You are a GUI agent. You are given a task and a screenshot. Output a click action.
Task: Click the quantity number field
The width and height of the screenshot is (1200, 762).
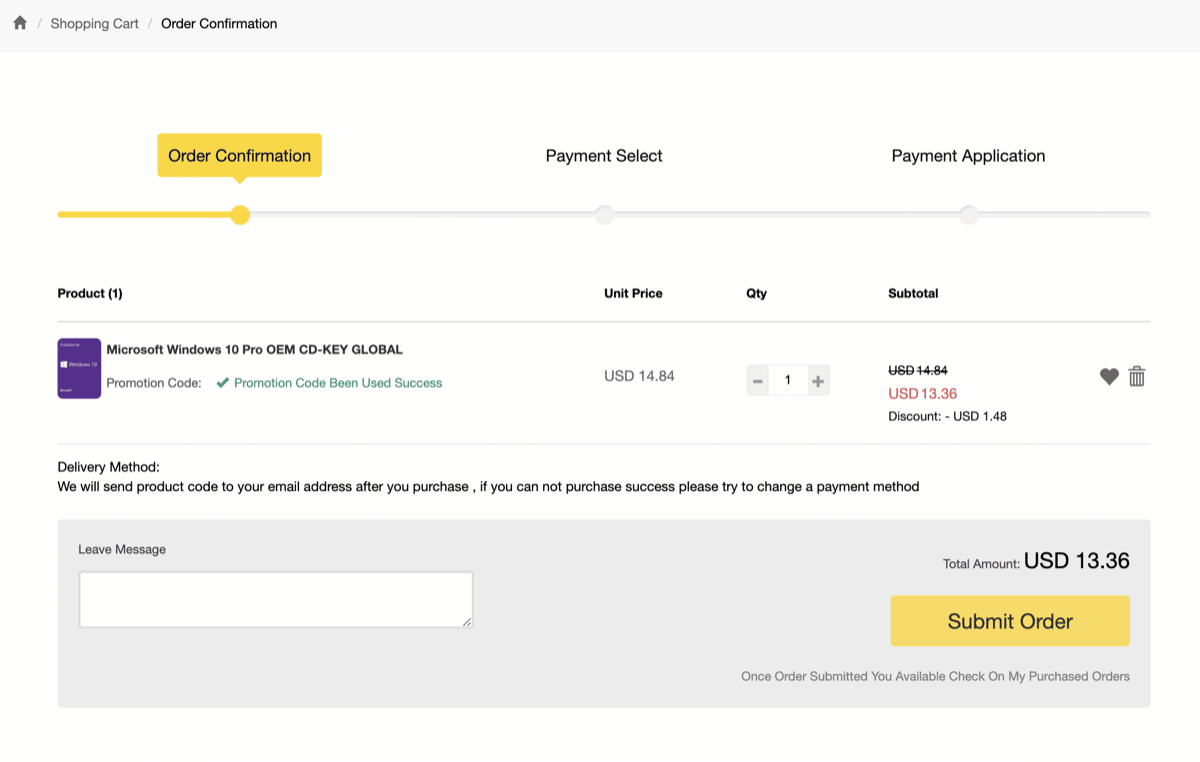coord(788,381)
